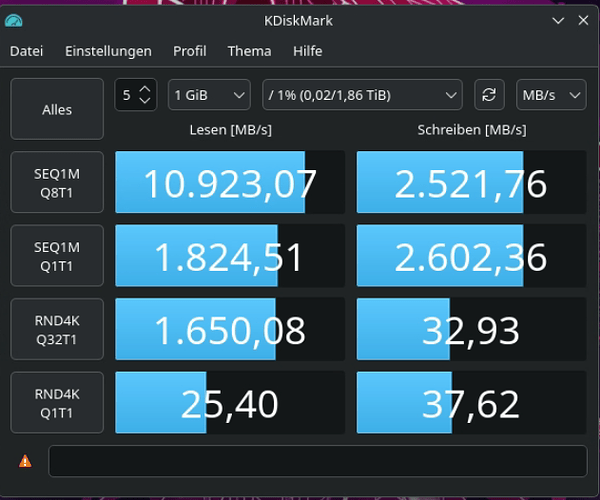Run the SEQ1M Q8T1 benchmark
This screenshot has height=500, width=600.
[57, 182]
